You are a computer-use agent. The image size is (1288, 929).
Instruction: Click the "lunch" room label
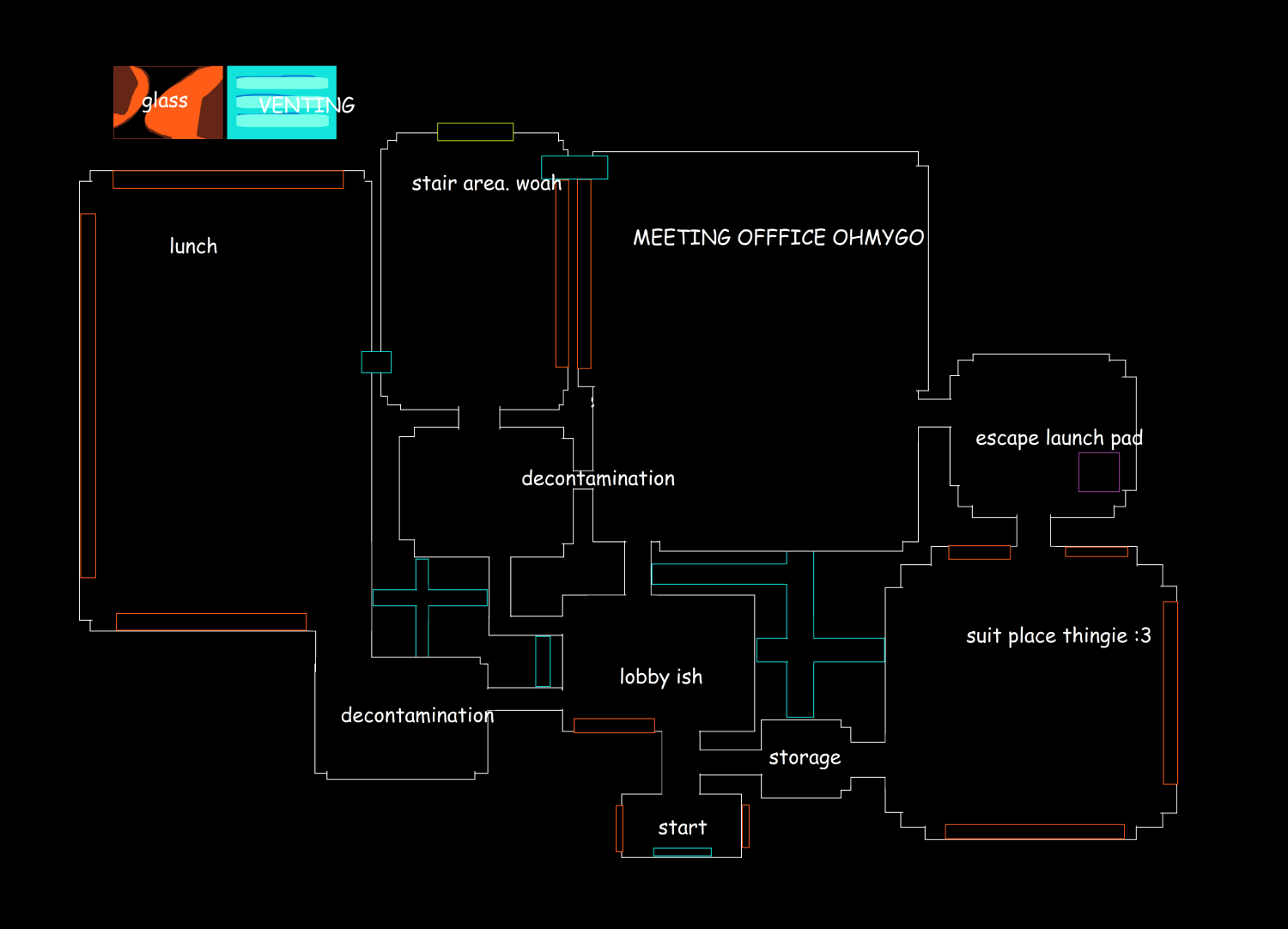pyautogui.click(x=193, y=246)
